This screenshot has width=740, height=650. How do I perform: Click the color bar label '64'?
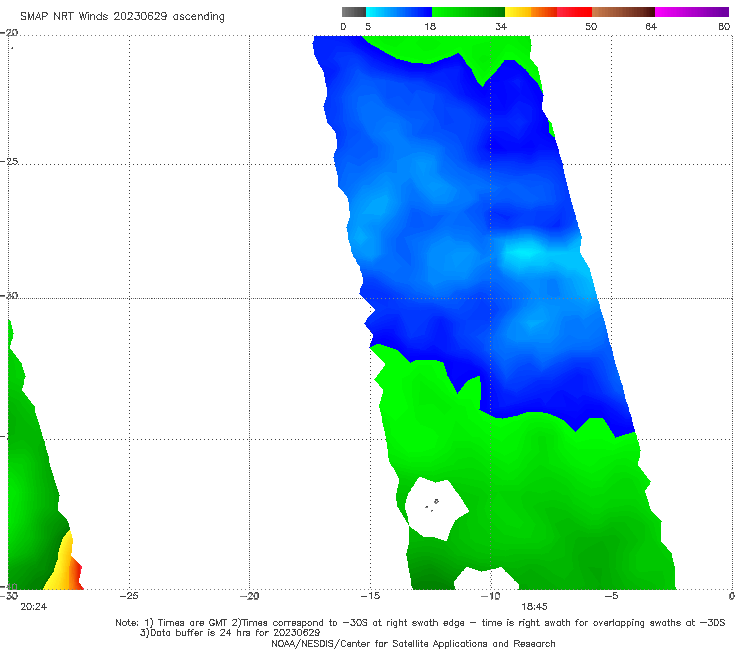pos(651,26)
